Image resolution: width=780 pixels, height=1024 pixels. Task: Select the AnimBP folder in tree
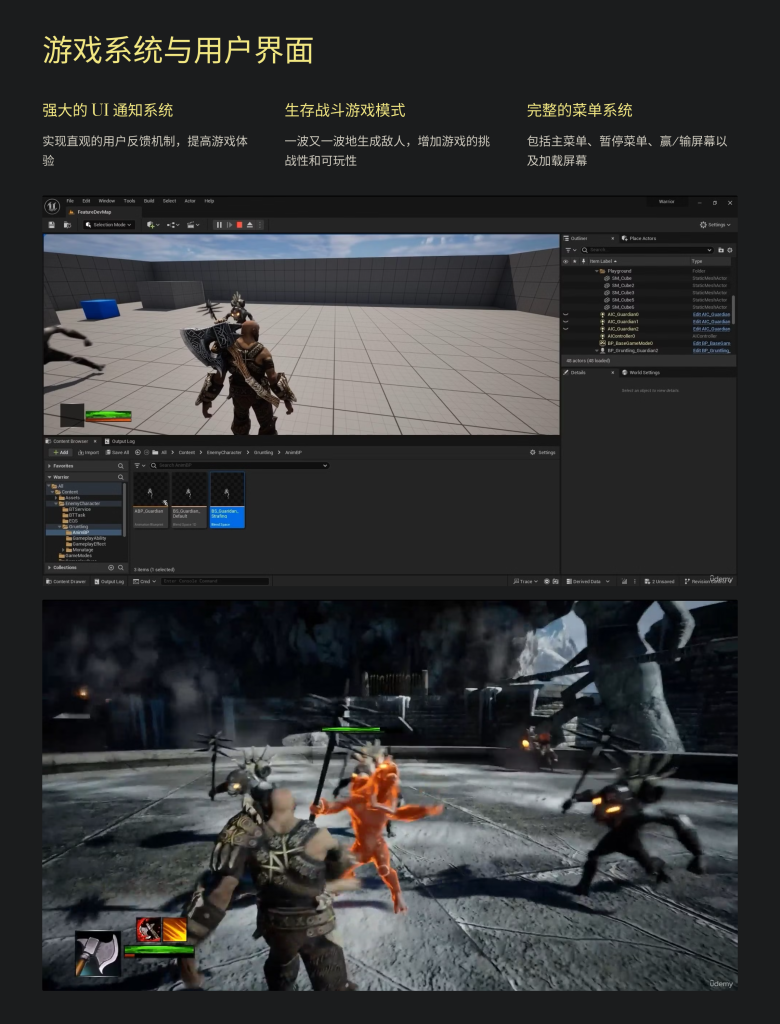click(76, 532)
